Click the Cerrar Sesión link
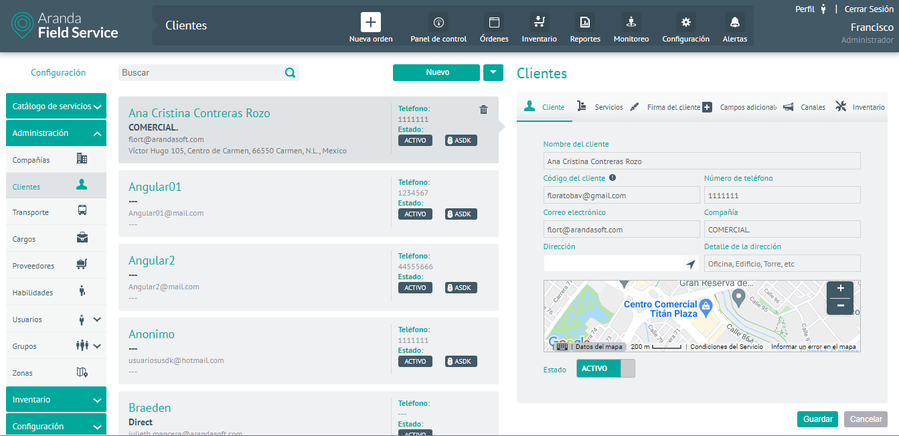Image resolution: width=899 pixels, height=436 pixels. coord(869,8)
